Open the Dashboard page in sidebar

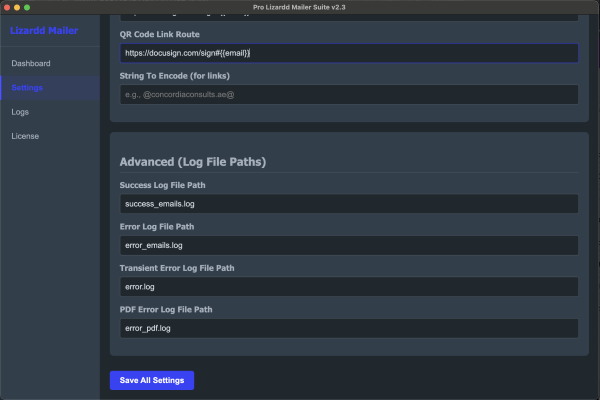(31, 64)
